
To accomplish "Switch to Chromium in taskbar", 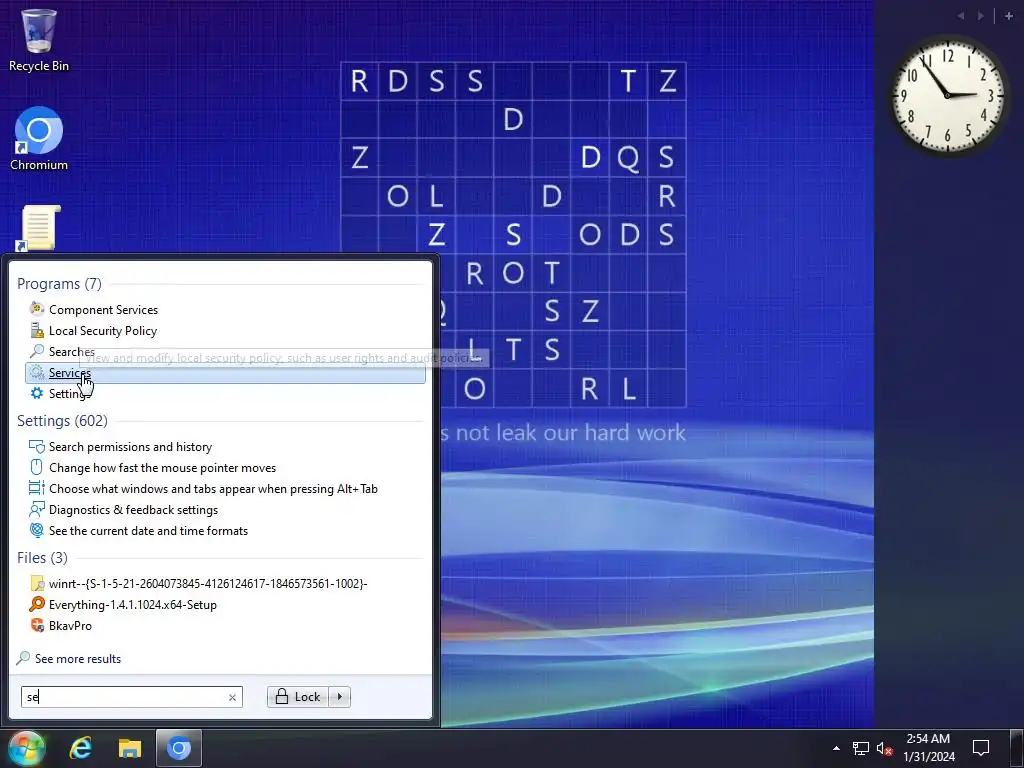I will click(x=178, y=748).
